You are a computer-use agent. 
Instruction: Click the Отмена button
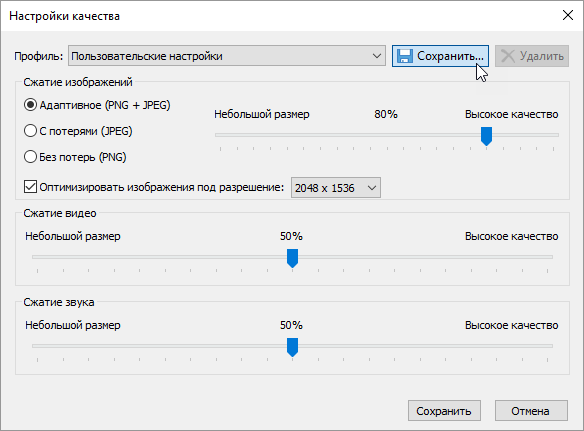(531, 411)
